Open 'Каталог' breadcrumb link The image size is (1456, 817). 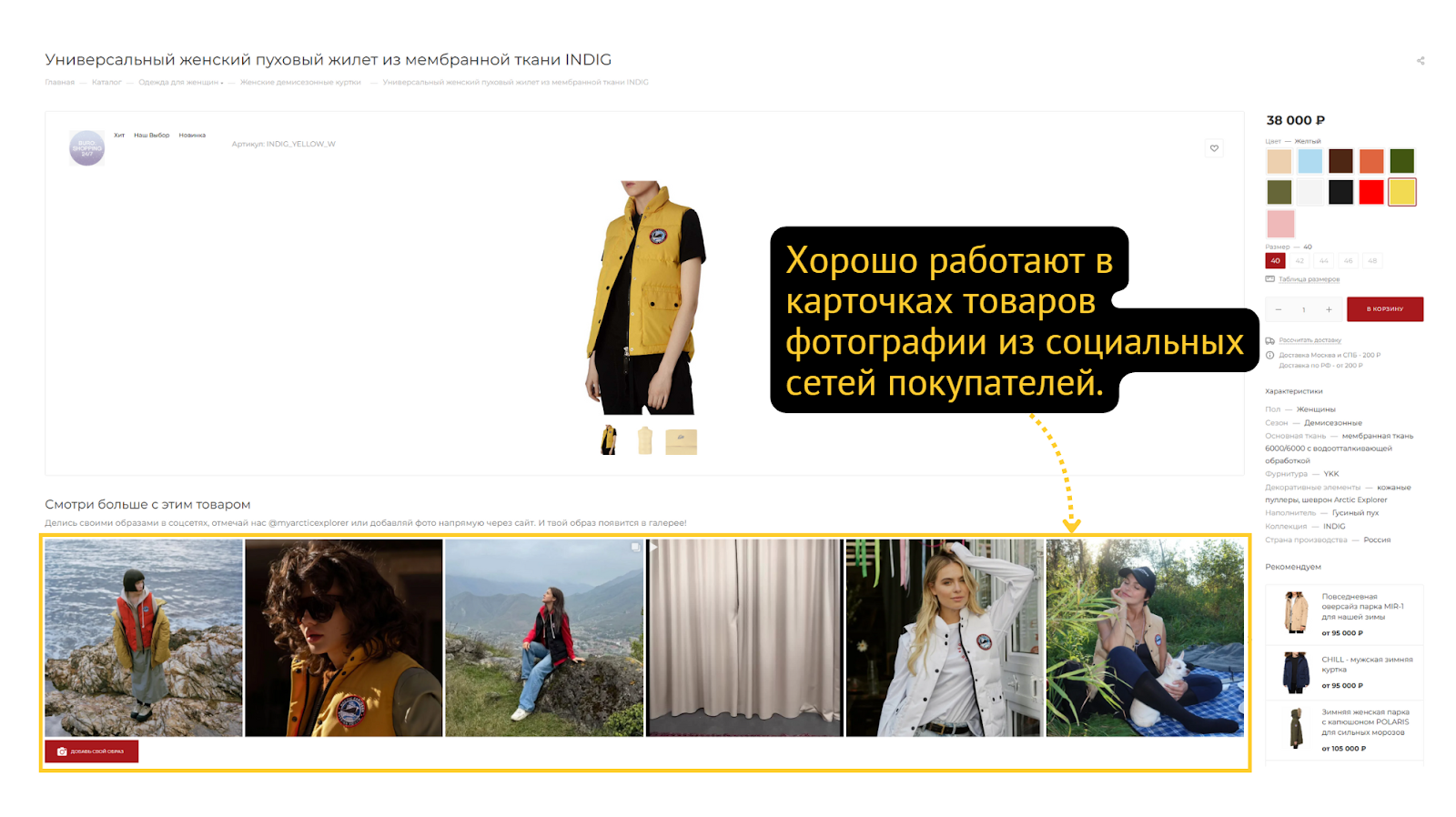point(106,82)
